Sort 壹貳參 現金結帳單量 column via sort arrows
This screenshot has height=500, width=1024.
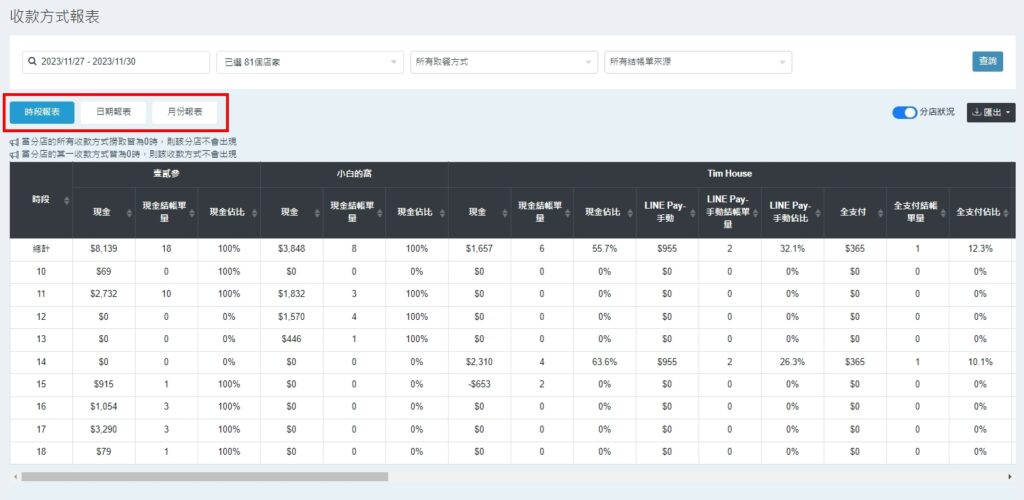point(190,212)
